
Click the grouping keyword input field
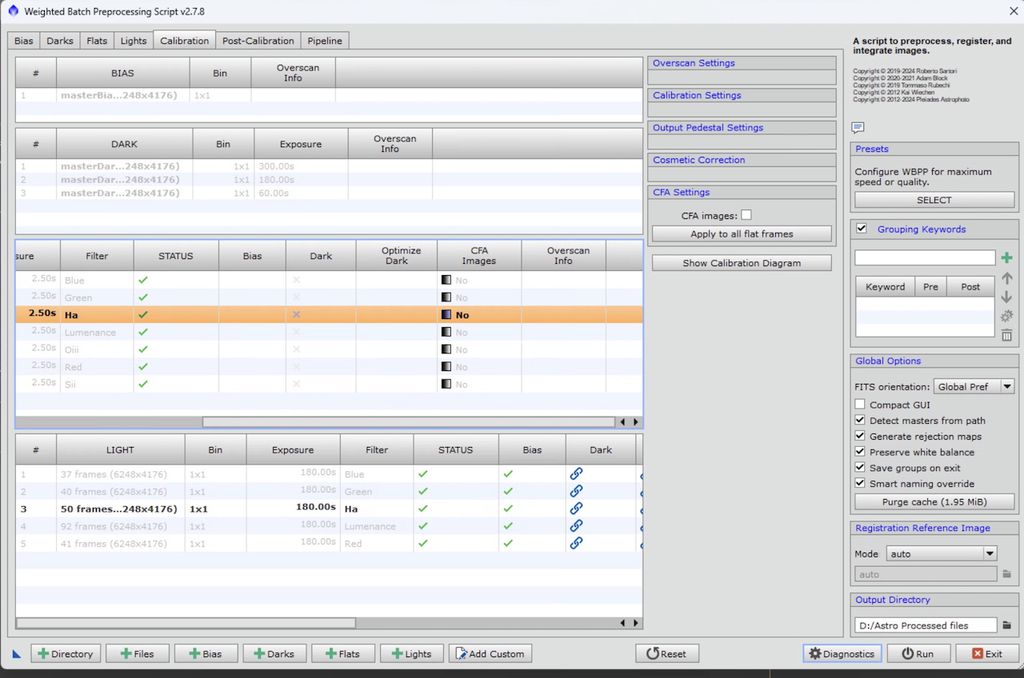pyautogui.click(x=925, y=258)
